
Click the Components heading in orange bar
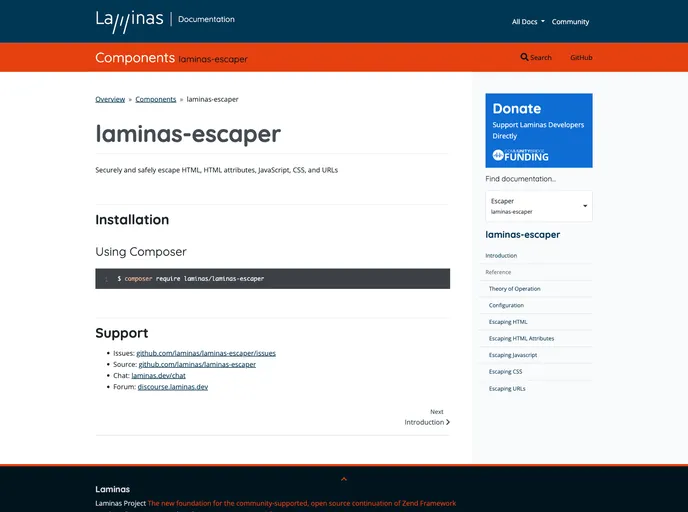point(135,57)
